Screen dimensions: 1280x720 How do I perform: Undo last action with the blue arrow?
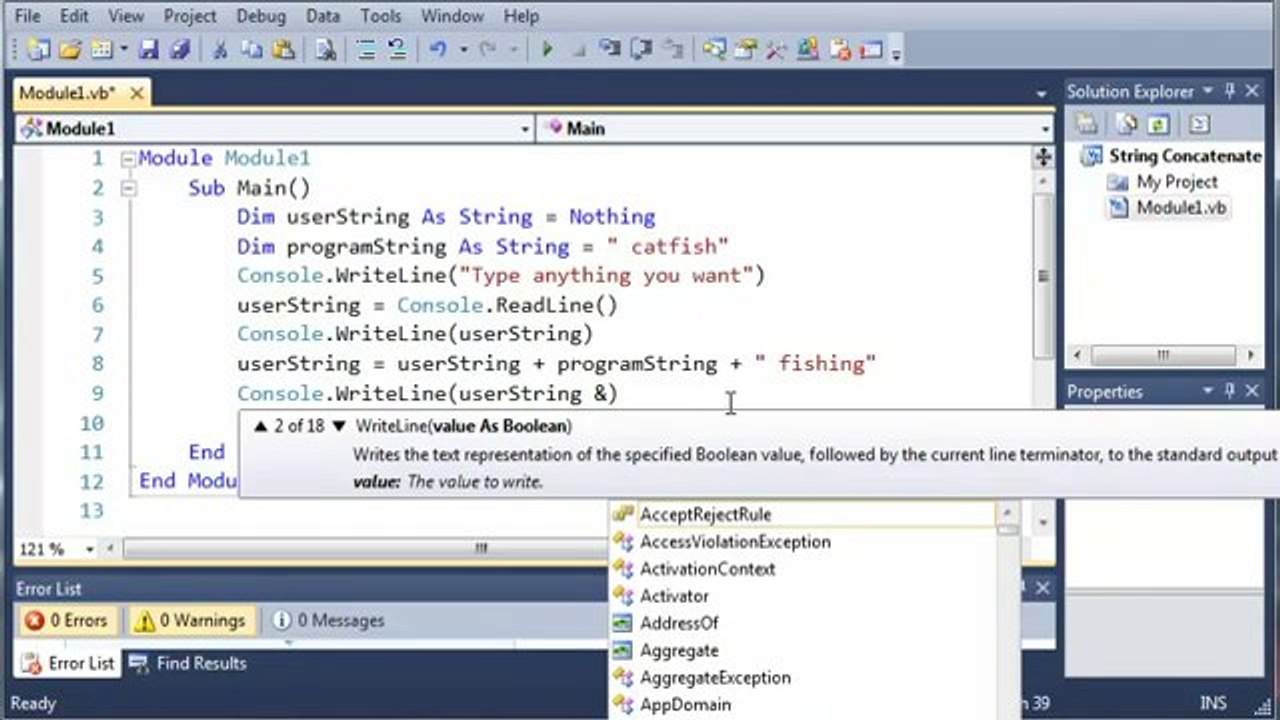438,49
